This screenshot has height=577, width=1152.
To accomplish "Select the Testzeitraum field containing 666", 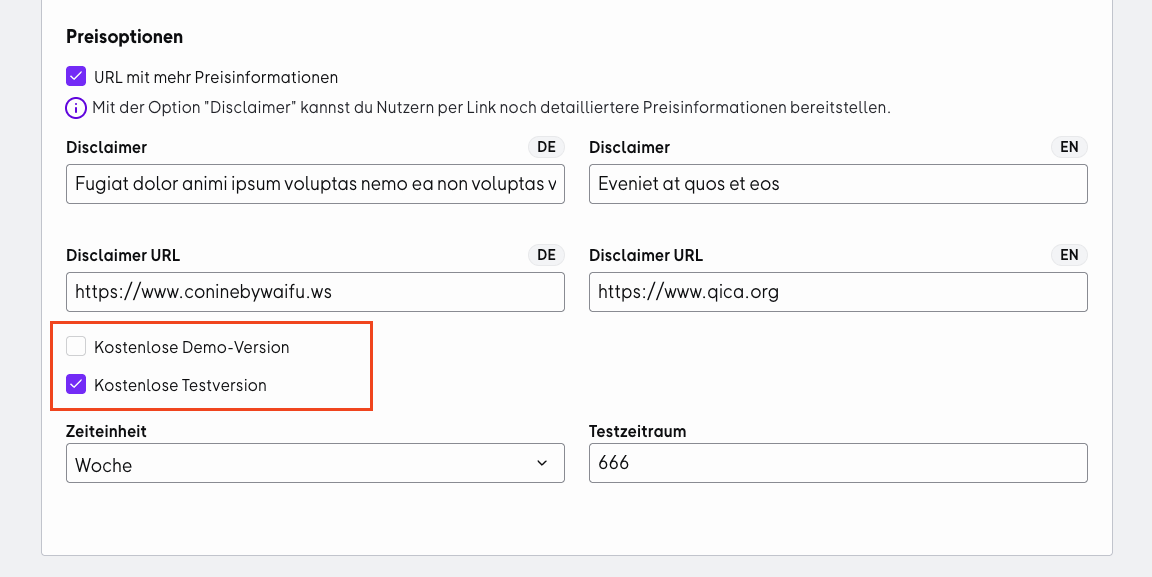I will pos(838,463).
